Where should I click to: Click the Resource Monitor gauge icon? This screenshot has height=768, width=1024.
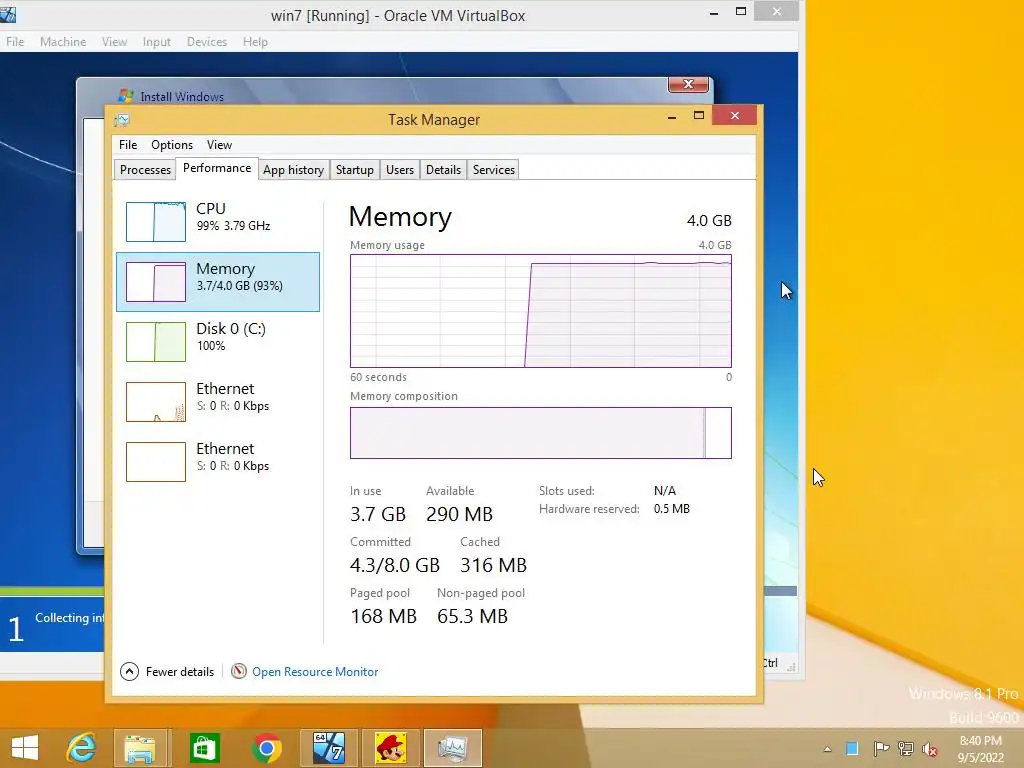tap(239, 671)
